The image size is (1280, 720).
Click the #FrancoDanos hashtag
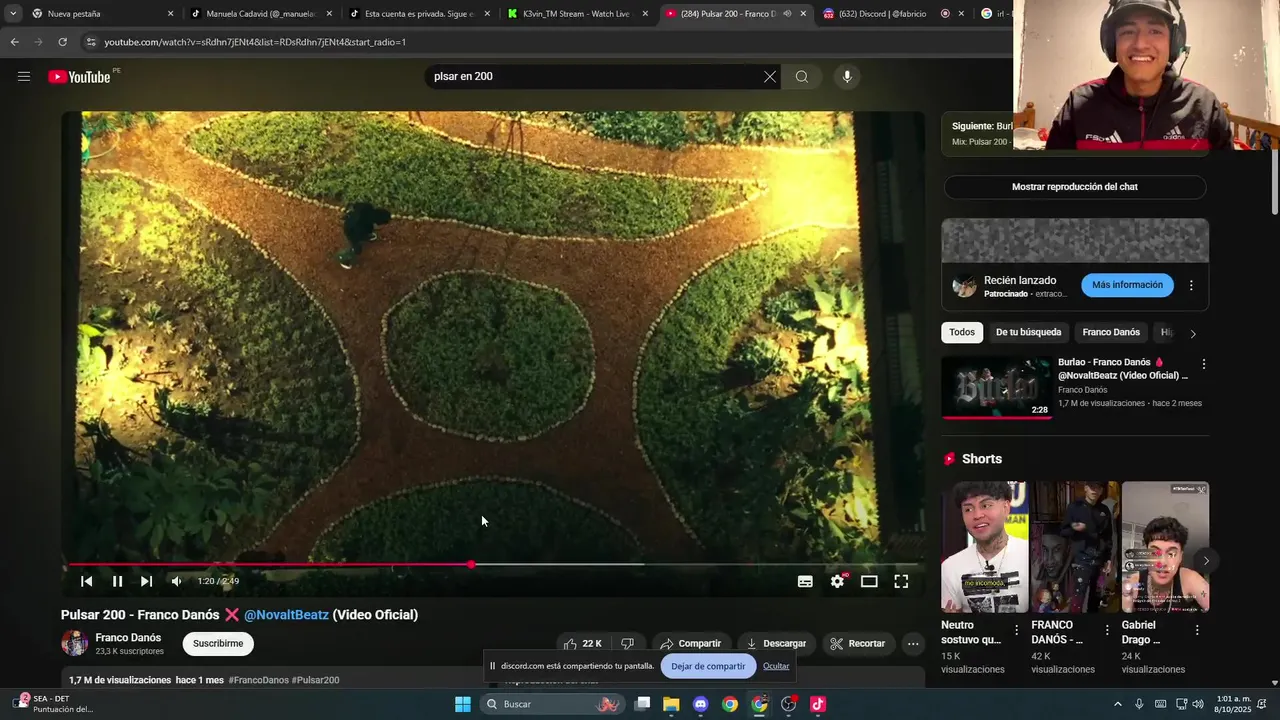click(258, 680)
